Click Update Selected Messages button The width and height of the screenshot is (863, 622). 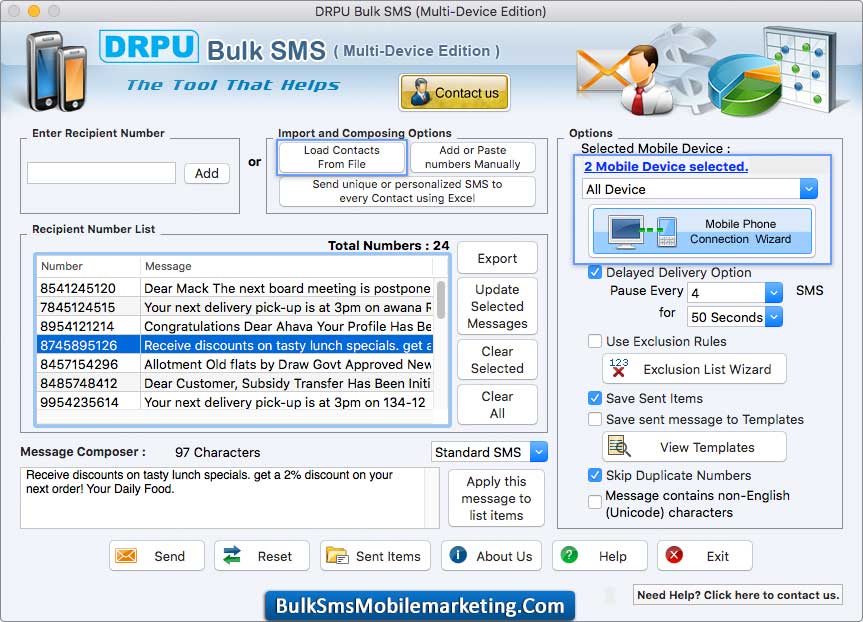coord(497,306)
